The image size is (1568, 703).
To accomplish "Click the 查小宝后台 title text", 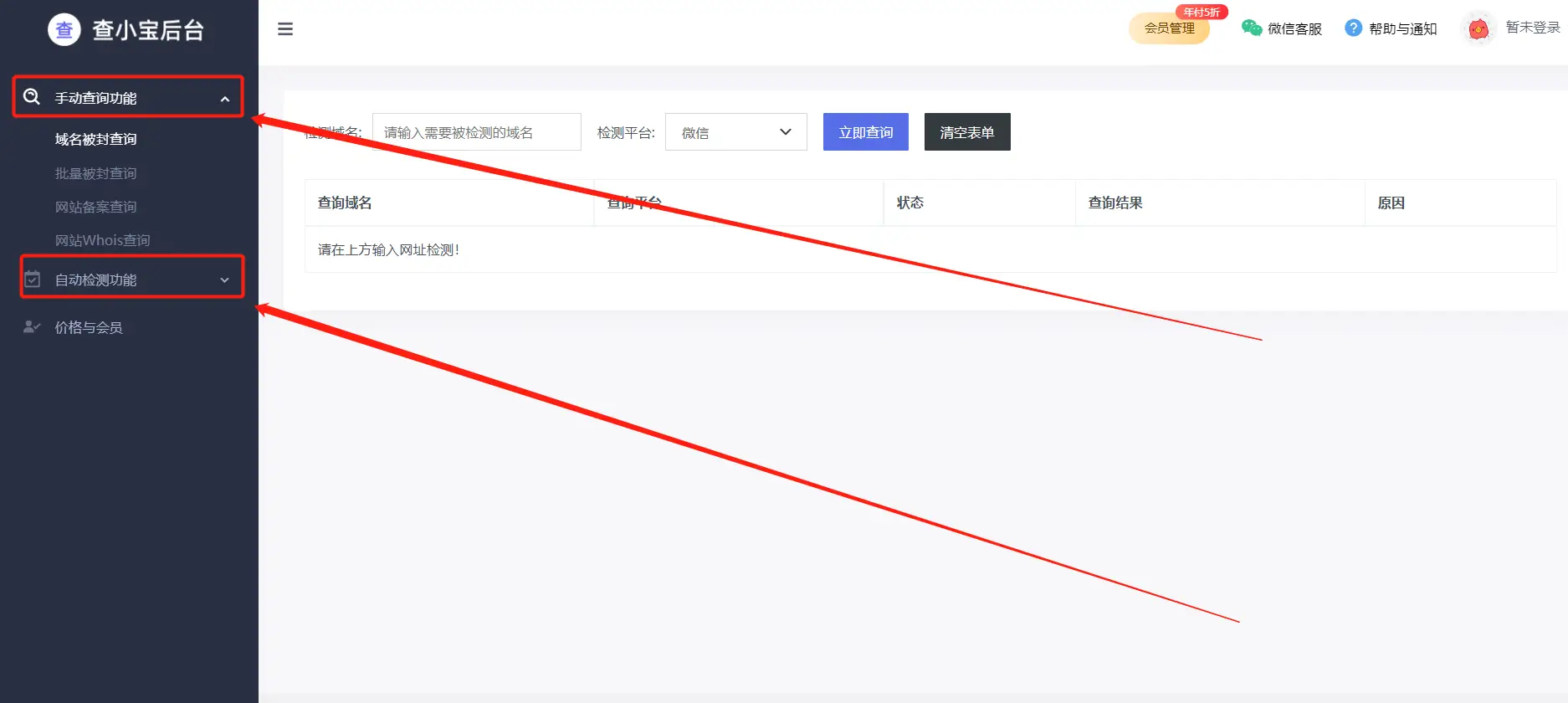I will [148, 30].
